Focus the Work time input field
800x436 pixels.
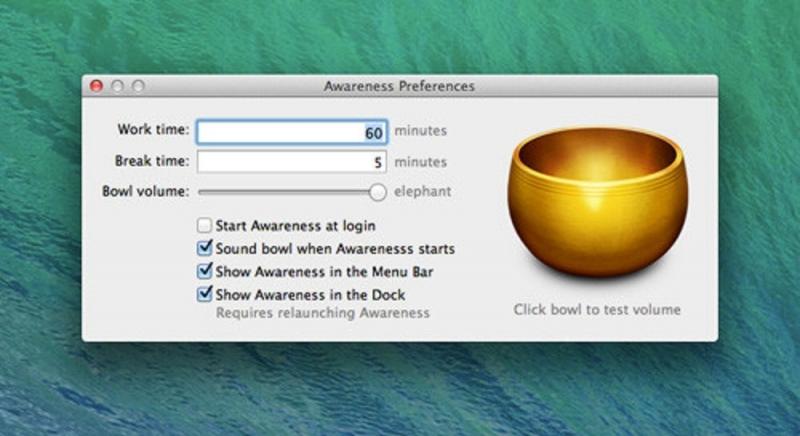pos(292,133)
